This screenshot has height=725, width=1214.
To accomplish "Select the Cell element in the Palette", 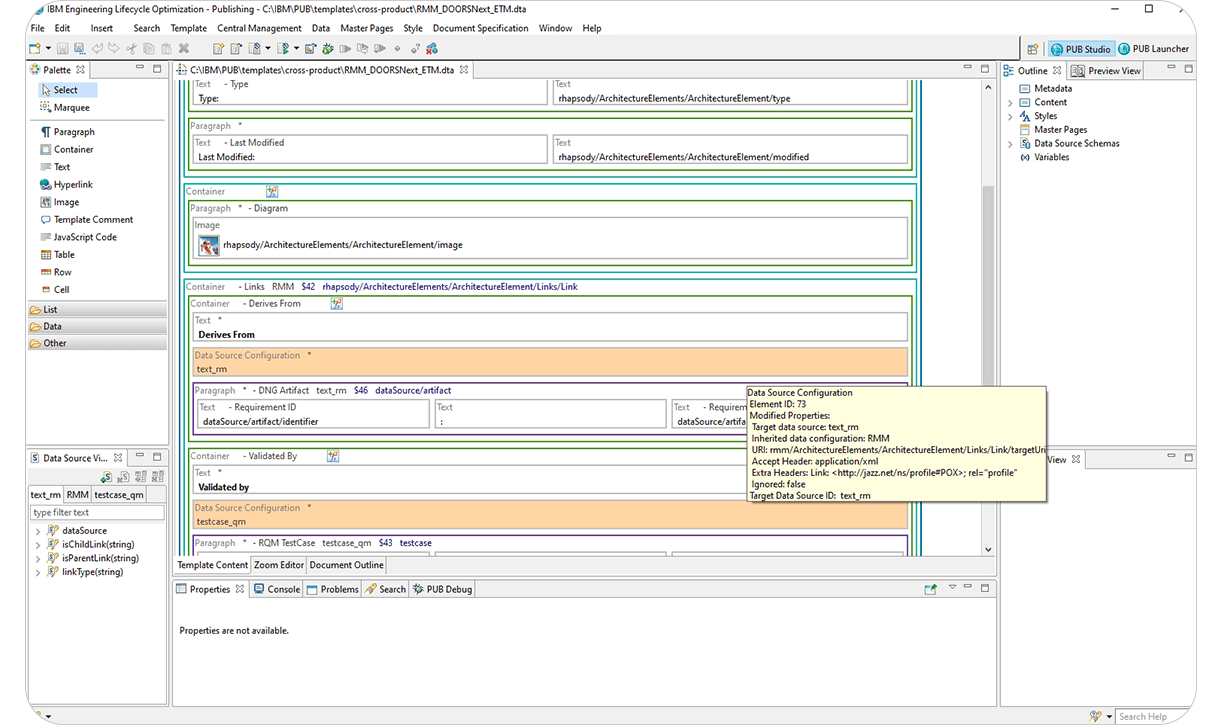I will [60, 289].
